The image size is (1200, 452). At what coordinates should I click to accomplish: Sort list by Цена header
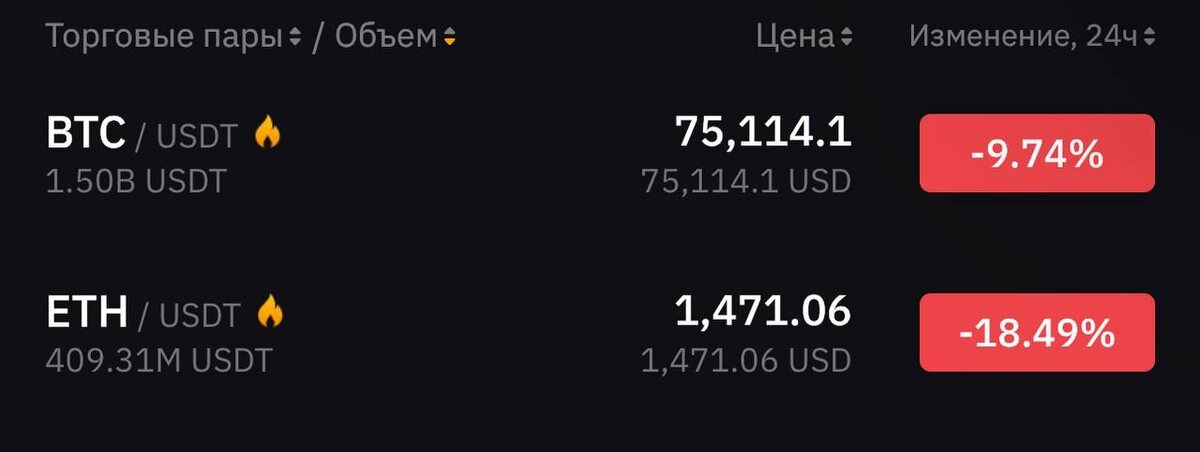click(795, 37)
